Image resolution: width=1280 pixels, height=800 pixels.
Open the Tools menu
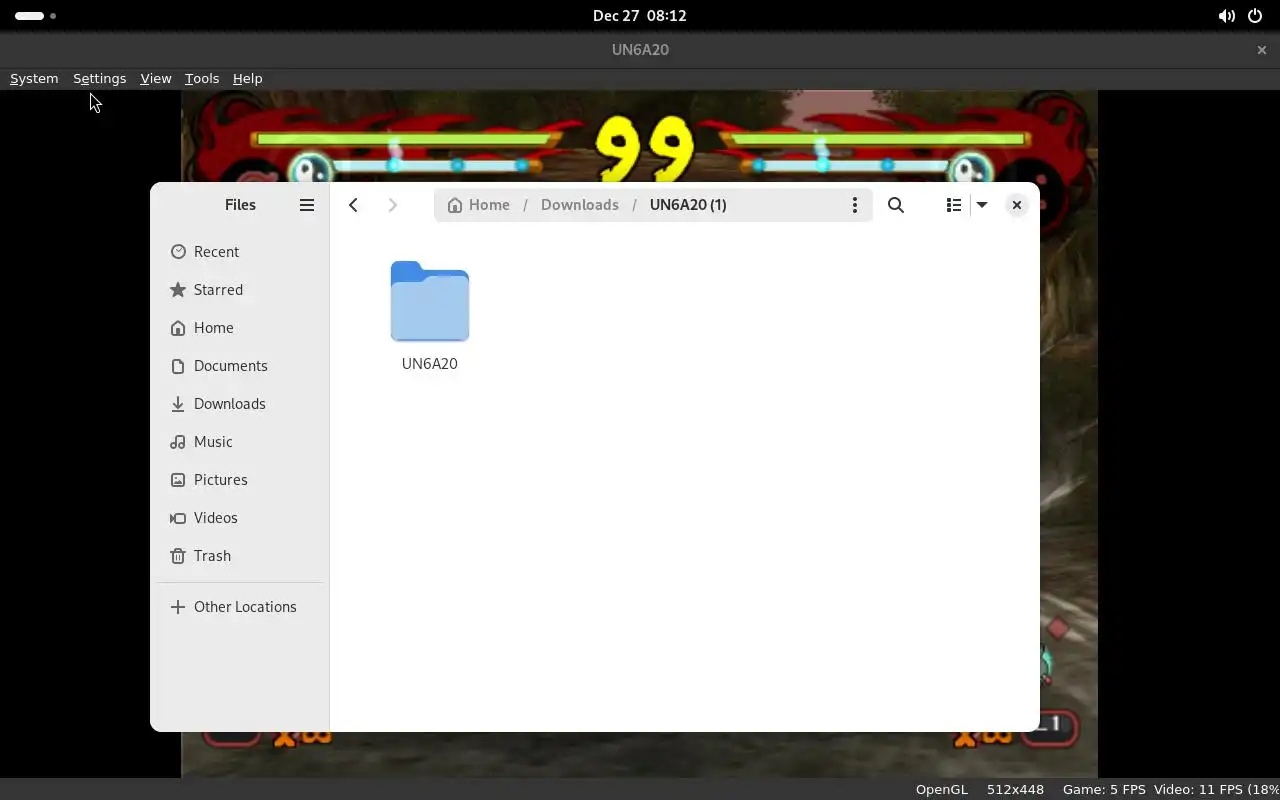(202, 78)
